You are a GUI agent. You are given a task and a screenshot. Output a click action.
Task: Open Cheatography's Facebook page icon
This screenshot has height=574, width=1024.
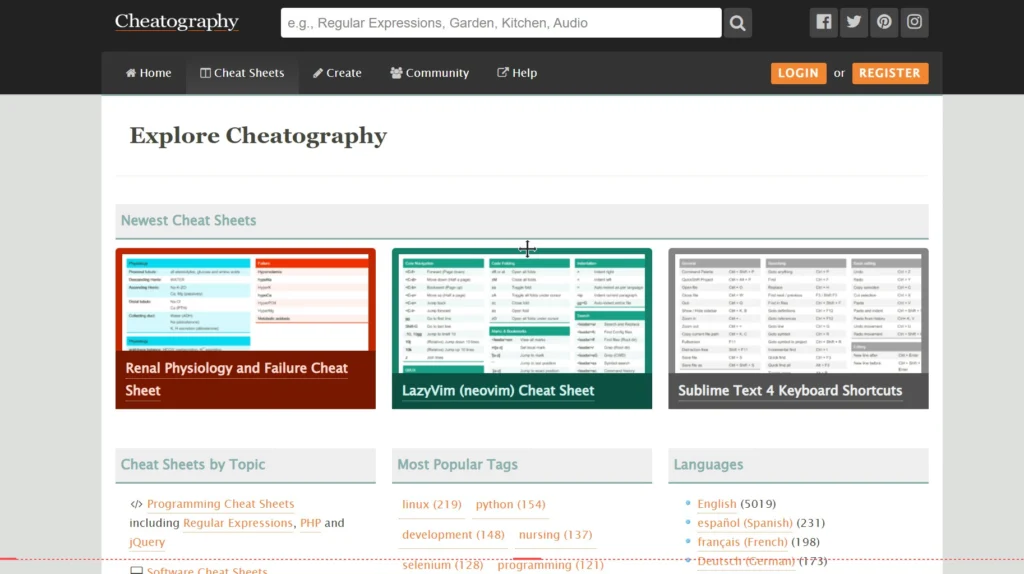[824, 22]
